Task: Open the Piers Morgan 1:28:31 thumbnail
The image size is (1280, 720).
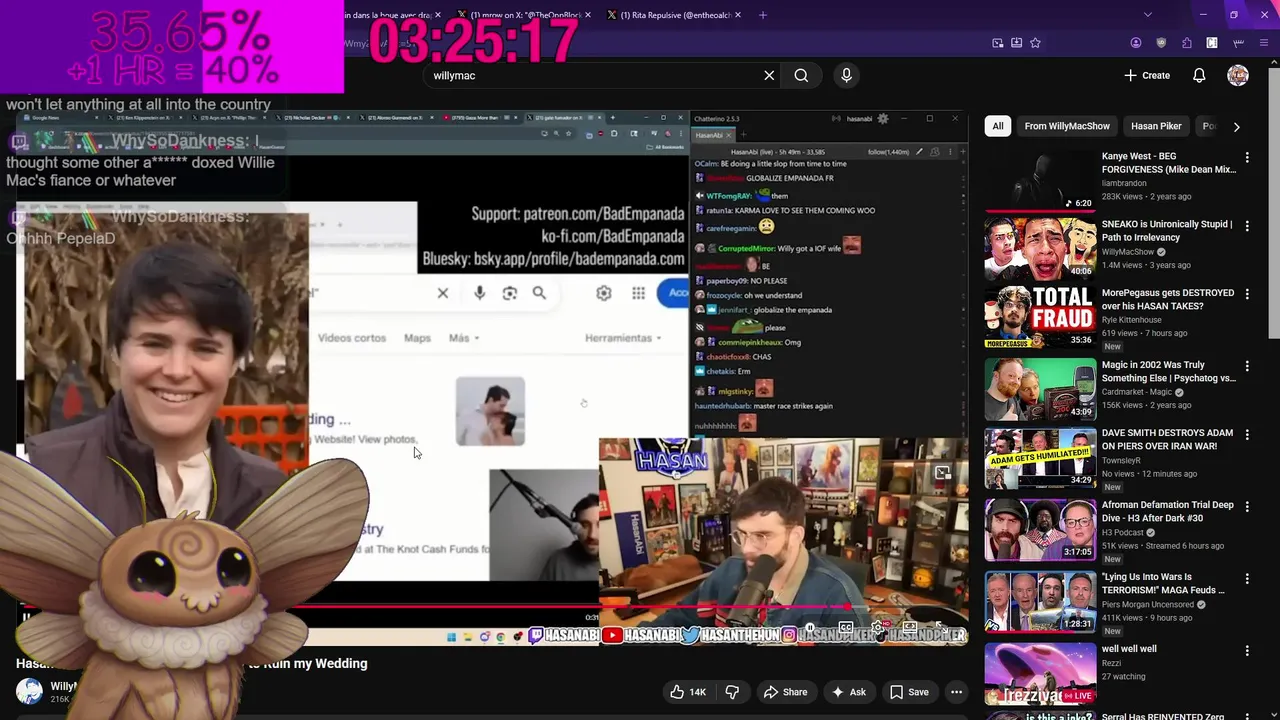Action: click(x=1040, y=601)
